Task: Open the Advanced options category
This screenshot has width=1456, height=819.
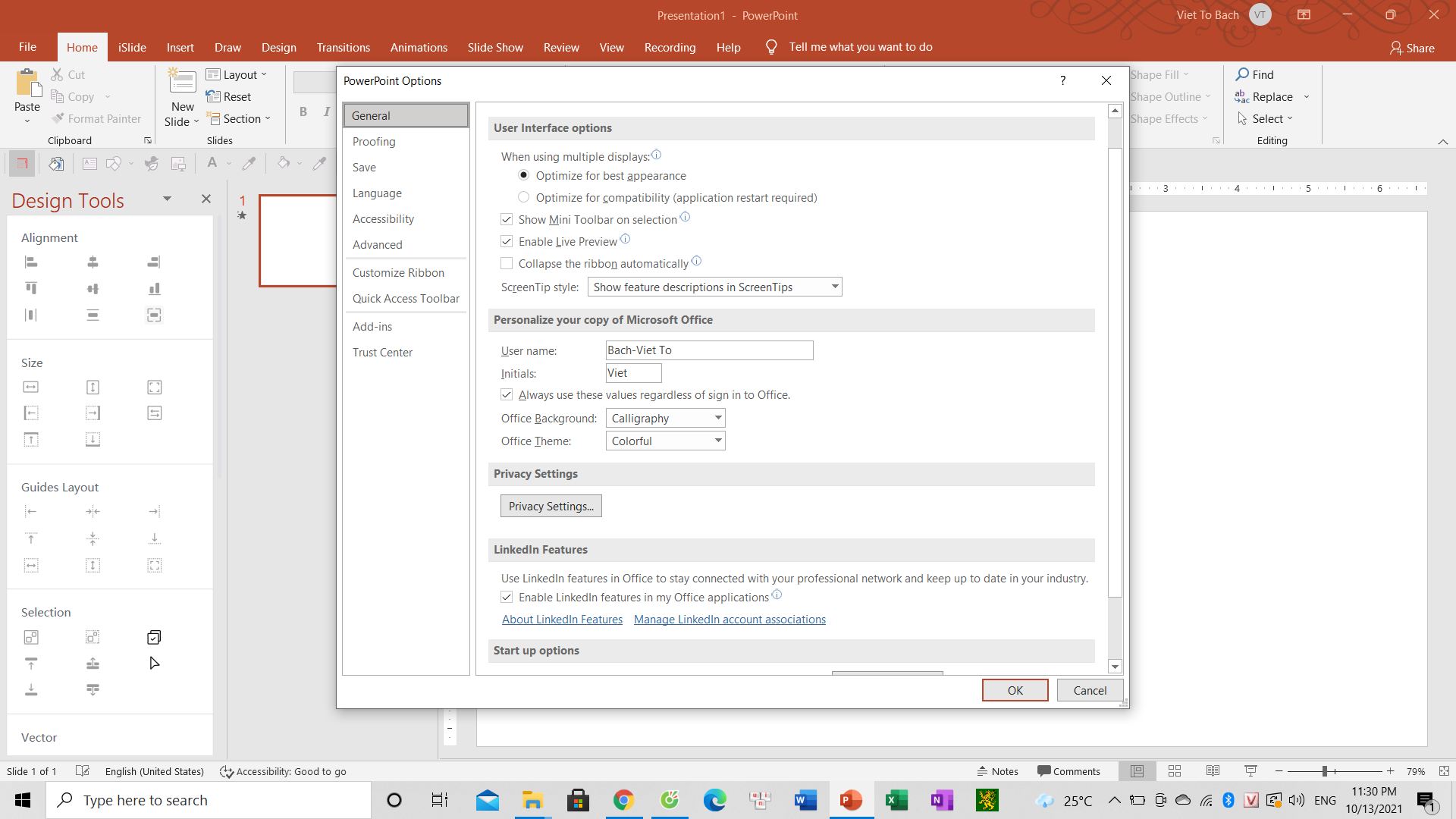Action: point(406,244)
